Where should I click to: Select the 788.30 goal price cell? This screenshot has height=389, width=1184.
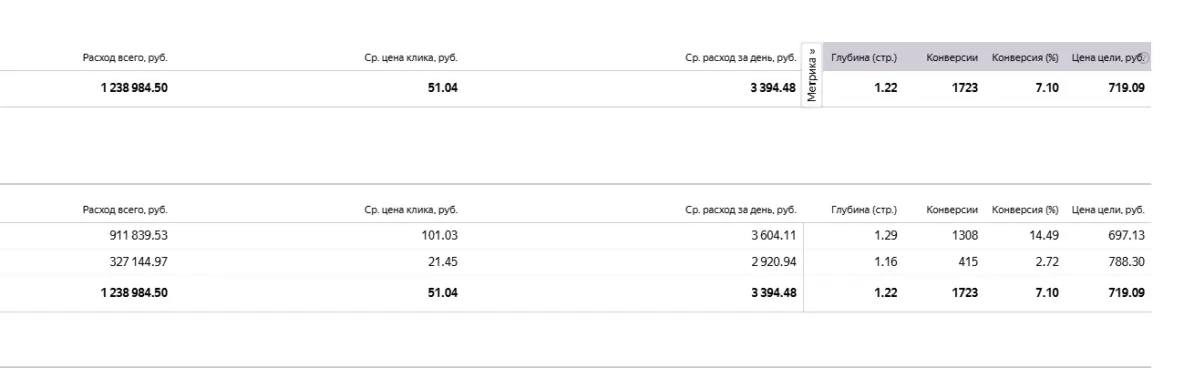[x=1126, y=262]
